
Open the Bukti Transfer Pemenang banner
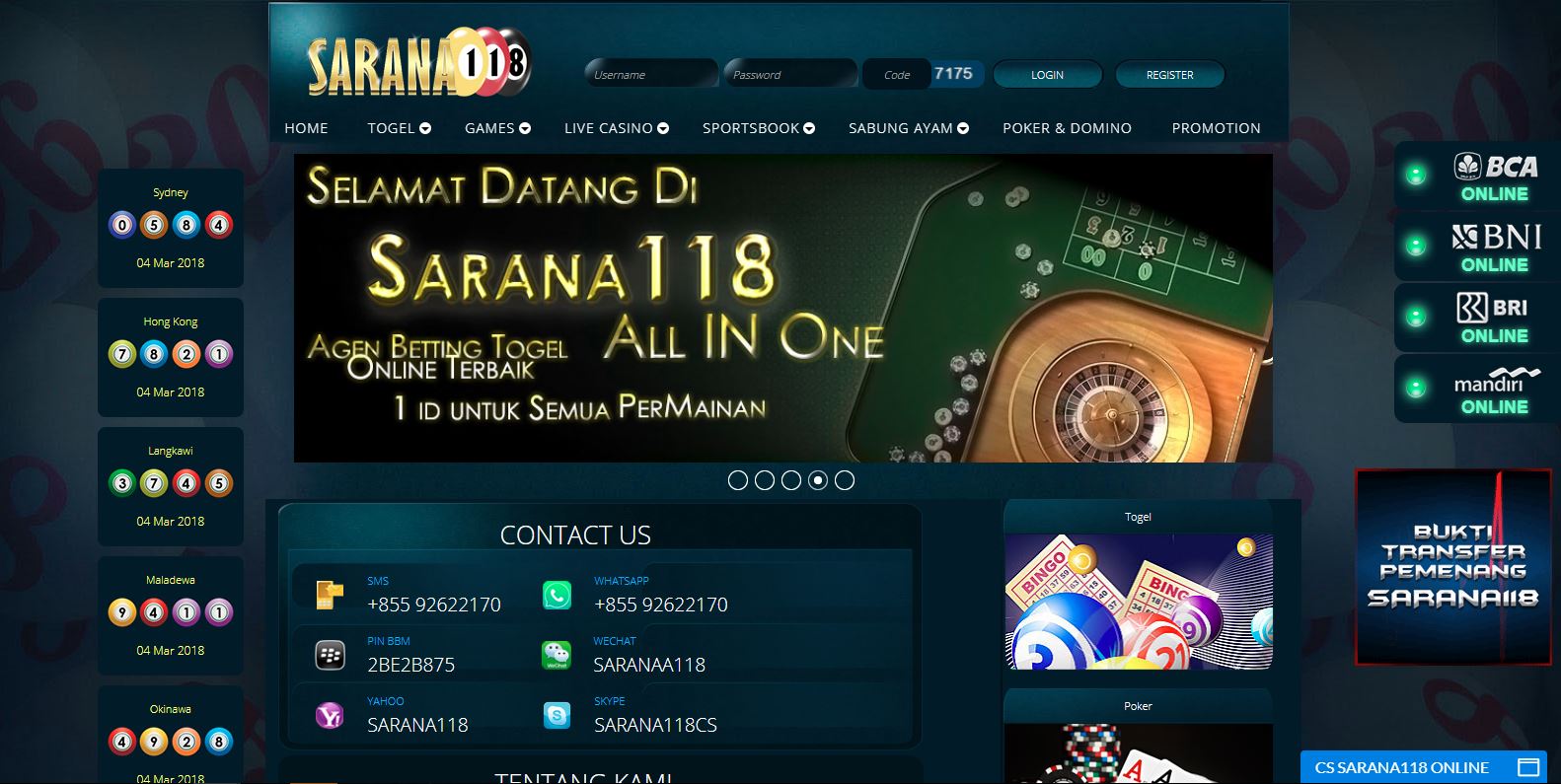coord(1452,567)
